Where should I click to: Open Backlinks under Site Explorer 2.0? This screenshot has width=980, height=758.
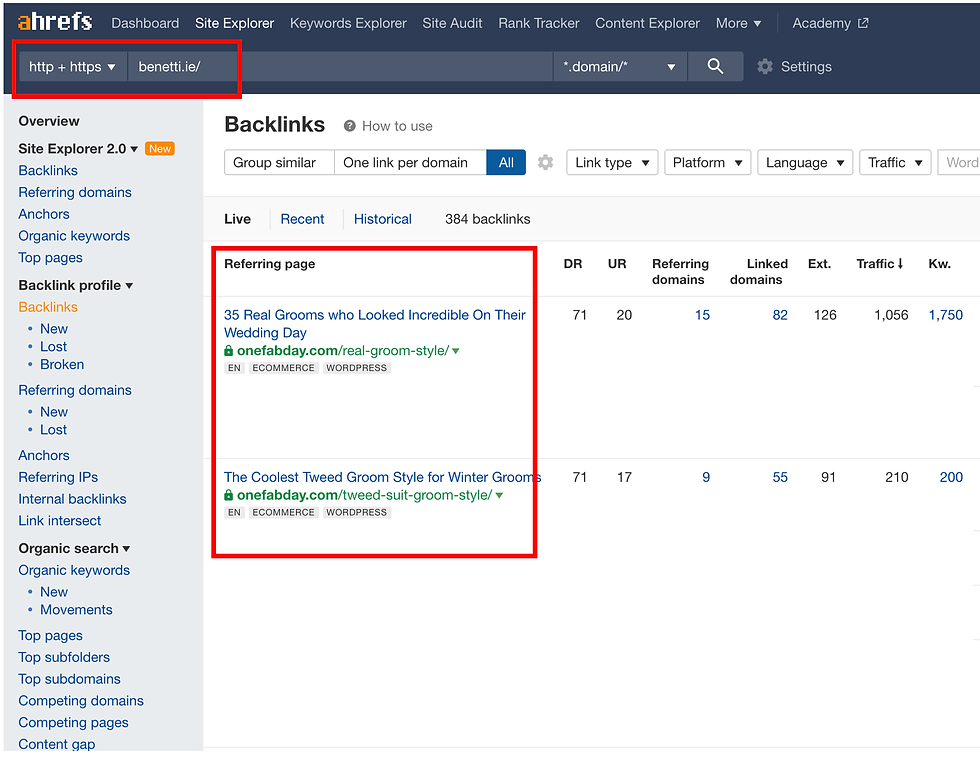click(48, 171)
